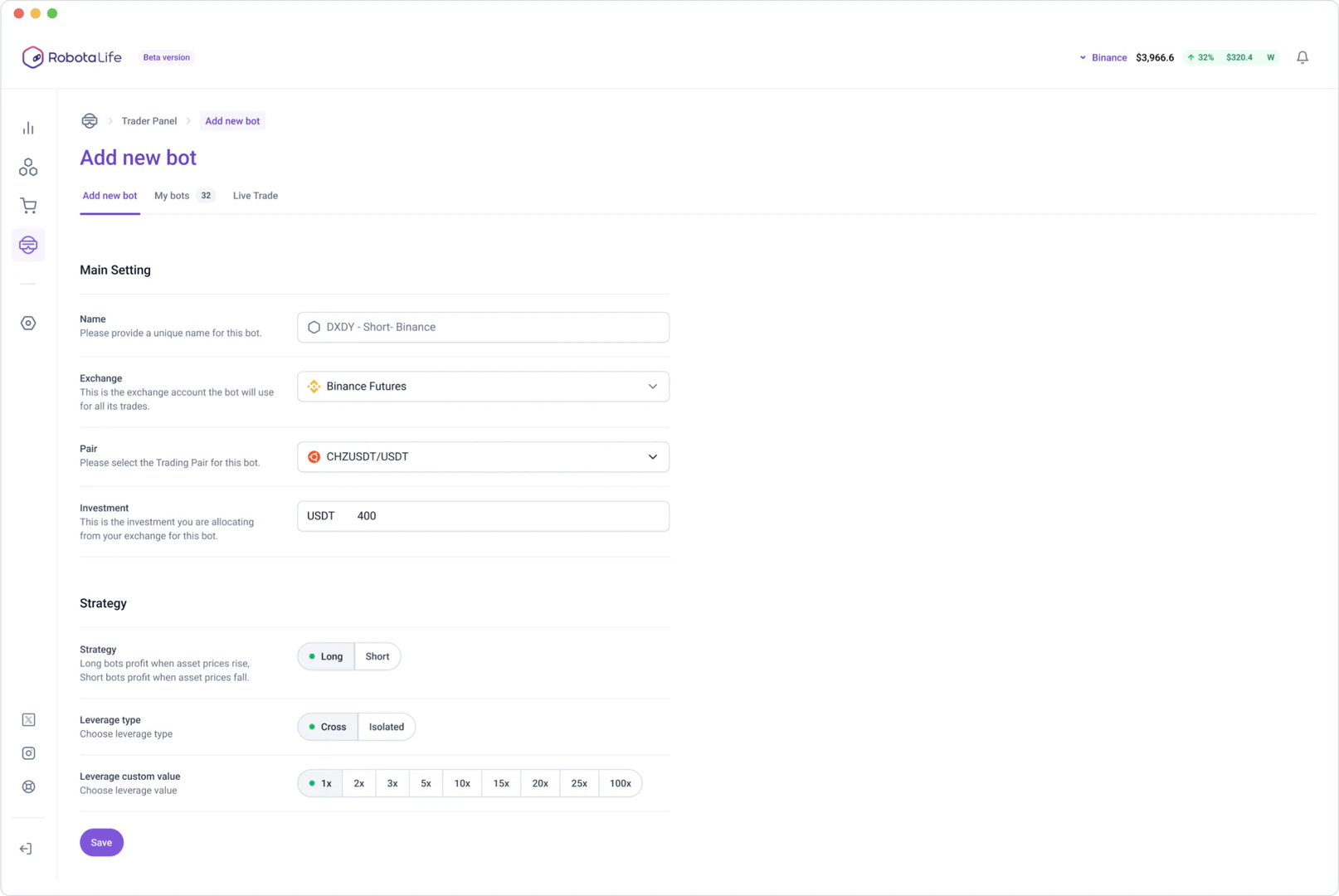This screenshot has width=1339, height=896.
Task: Set leverage value to 10x
Action: tap(462, 783)
